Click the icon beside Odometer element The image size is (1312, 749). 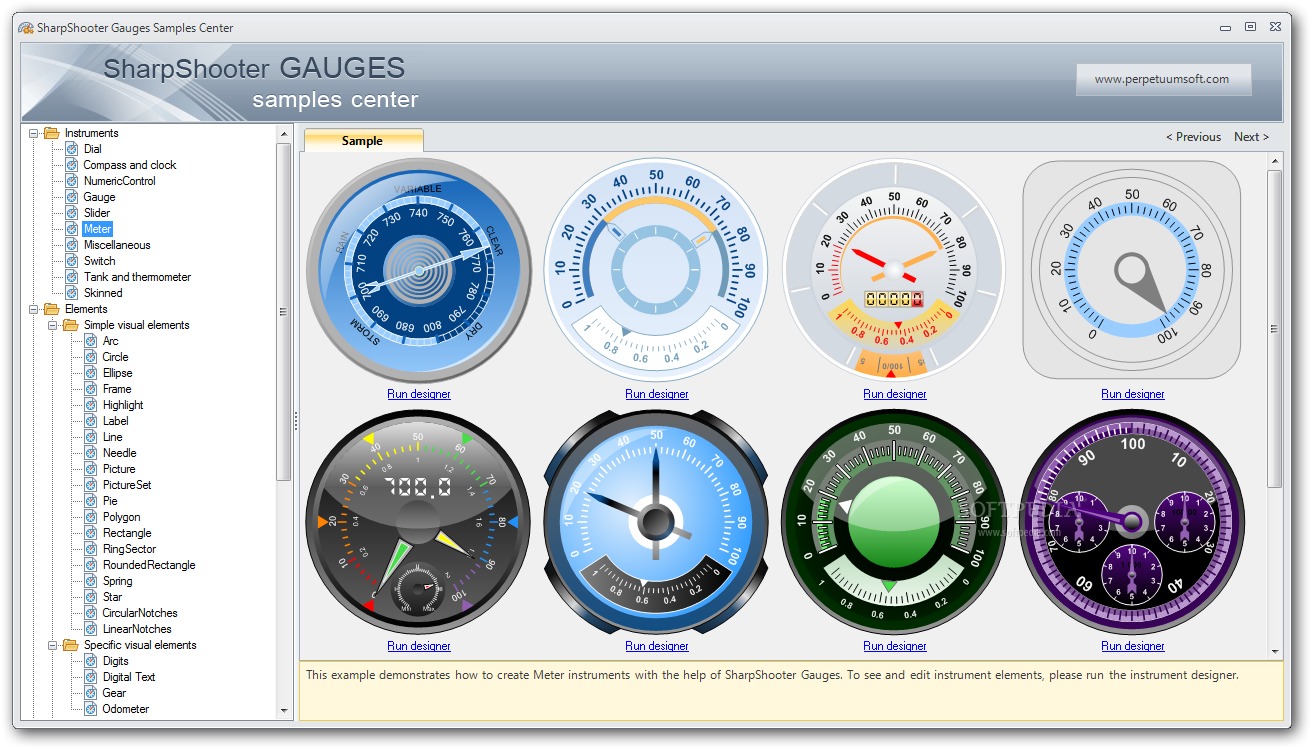[91, 709]
